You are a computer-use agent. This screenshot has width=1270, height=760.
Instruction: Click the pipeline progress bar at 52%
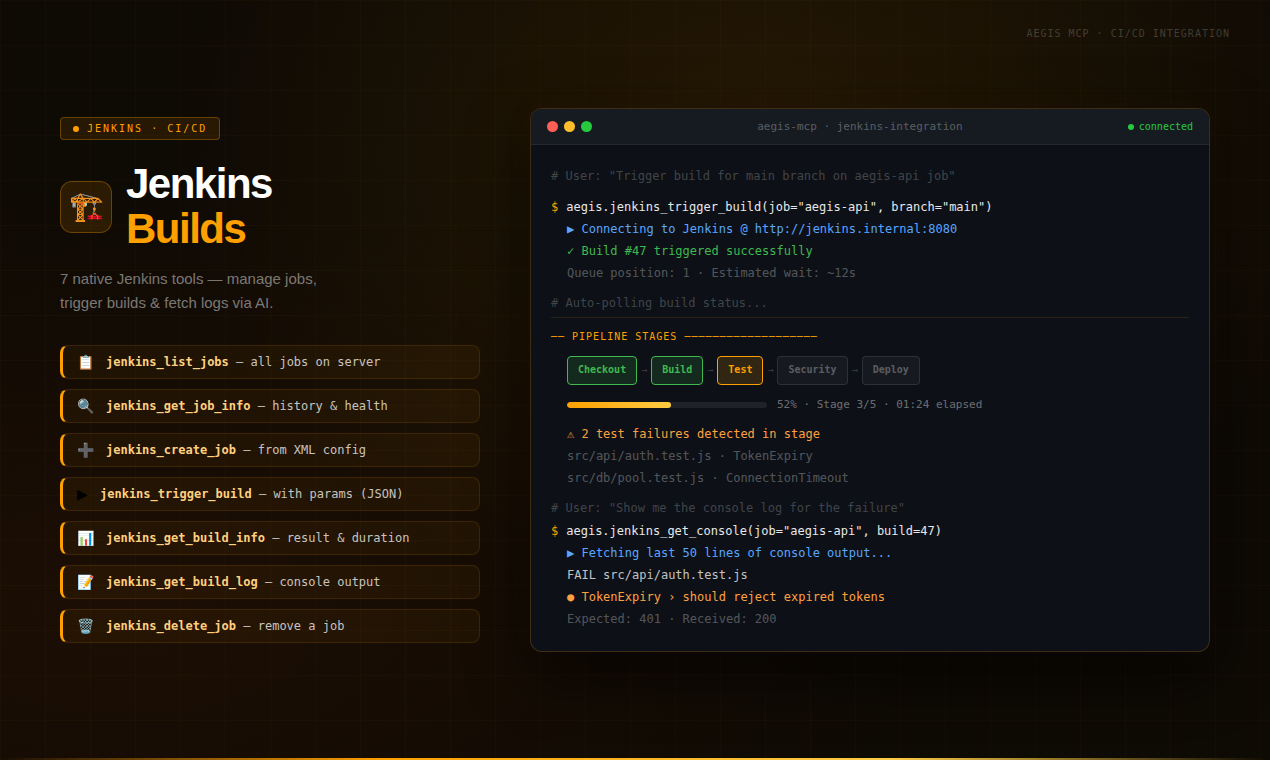point(667,405)
